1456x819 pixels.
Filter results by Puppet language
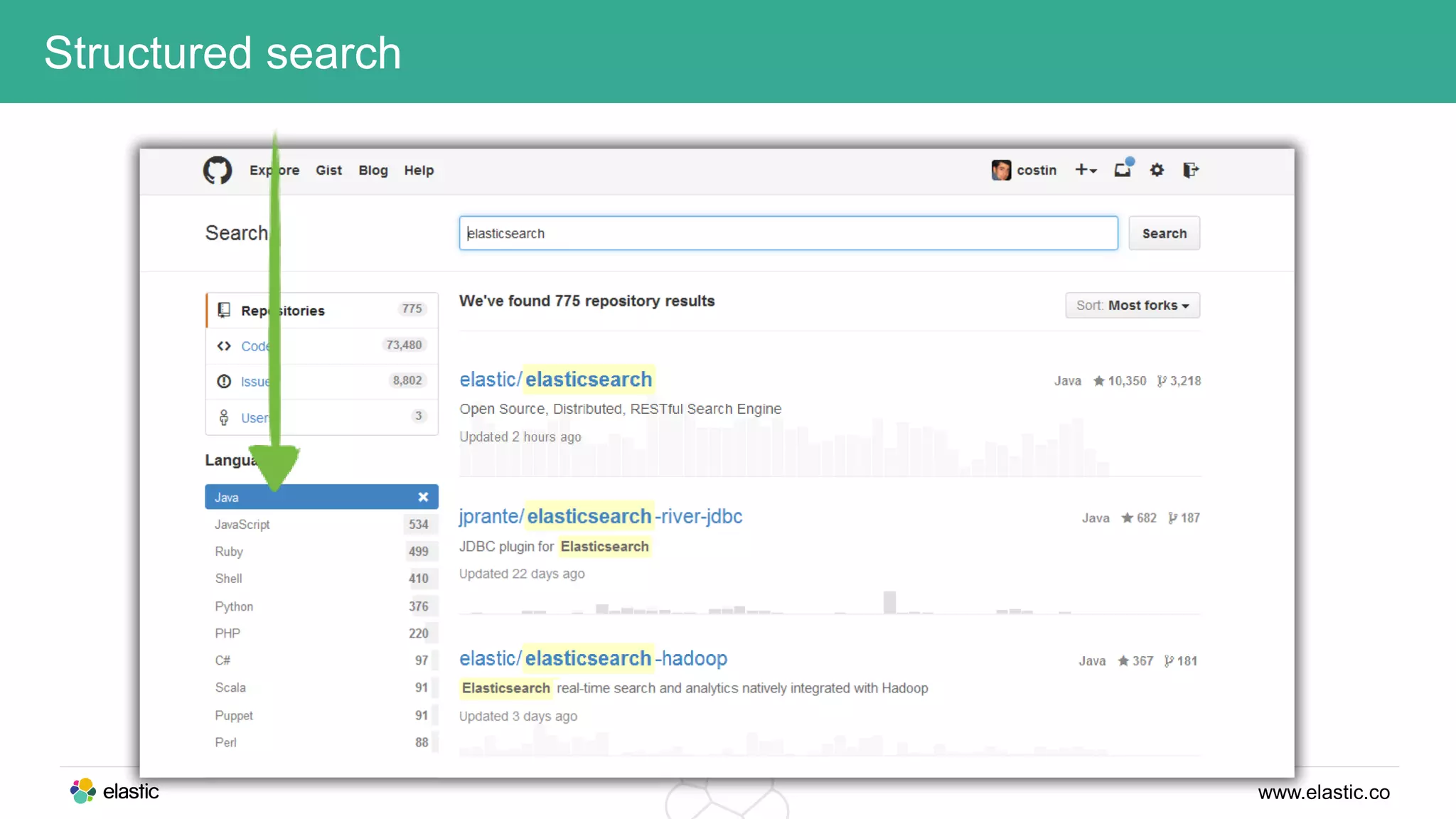pos(322,715)
